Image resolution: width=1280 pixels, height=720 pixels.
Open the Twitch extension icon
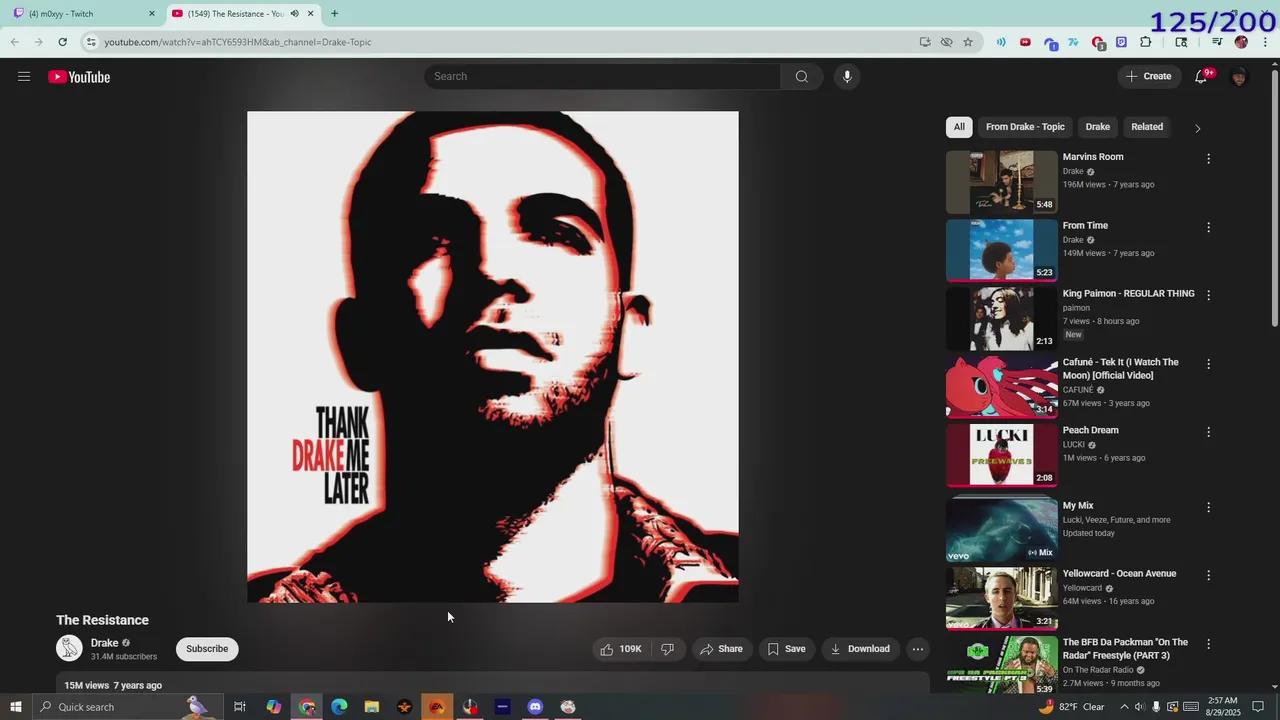click(1121, 42)
